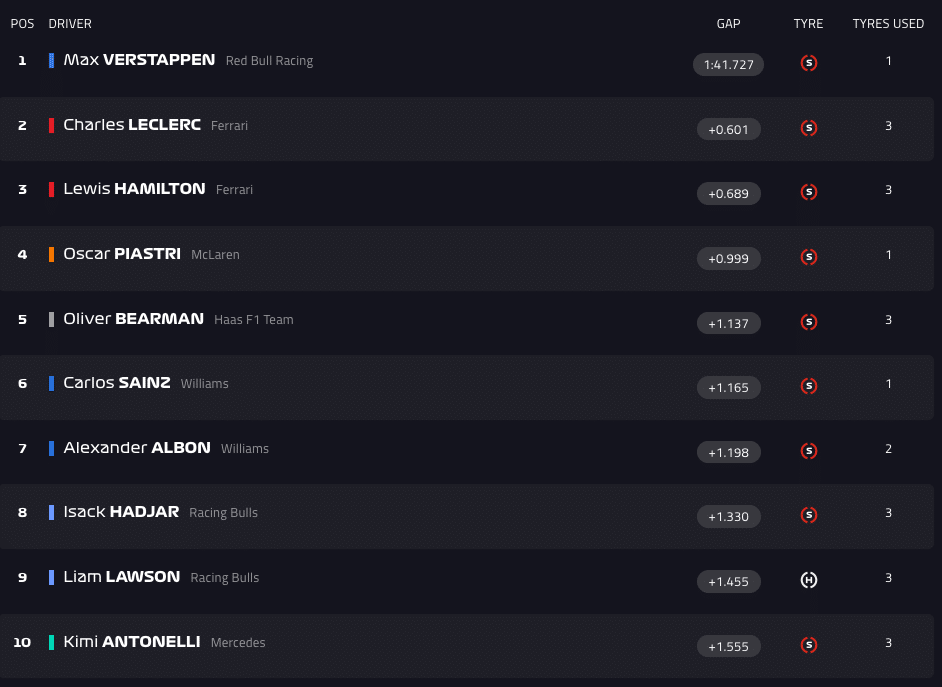The height and width of the screenshot is (687, 942).
Task: Click Bearman's soft tyre icon
Action: [x=808, y=322]
